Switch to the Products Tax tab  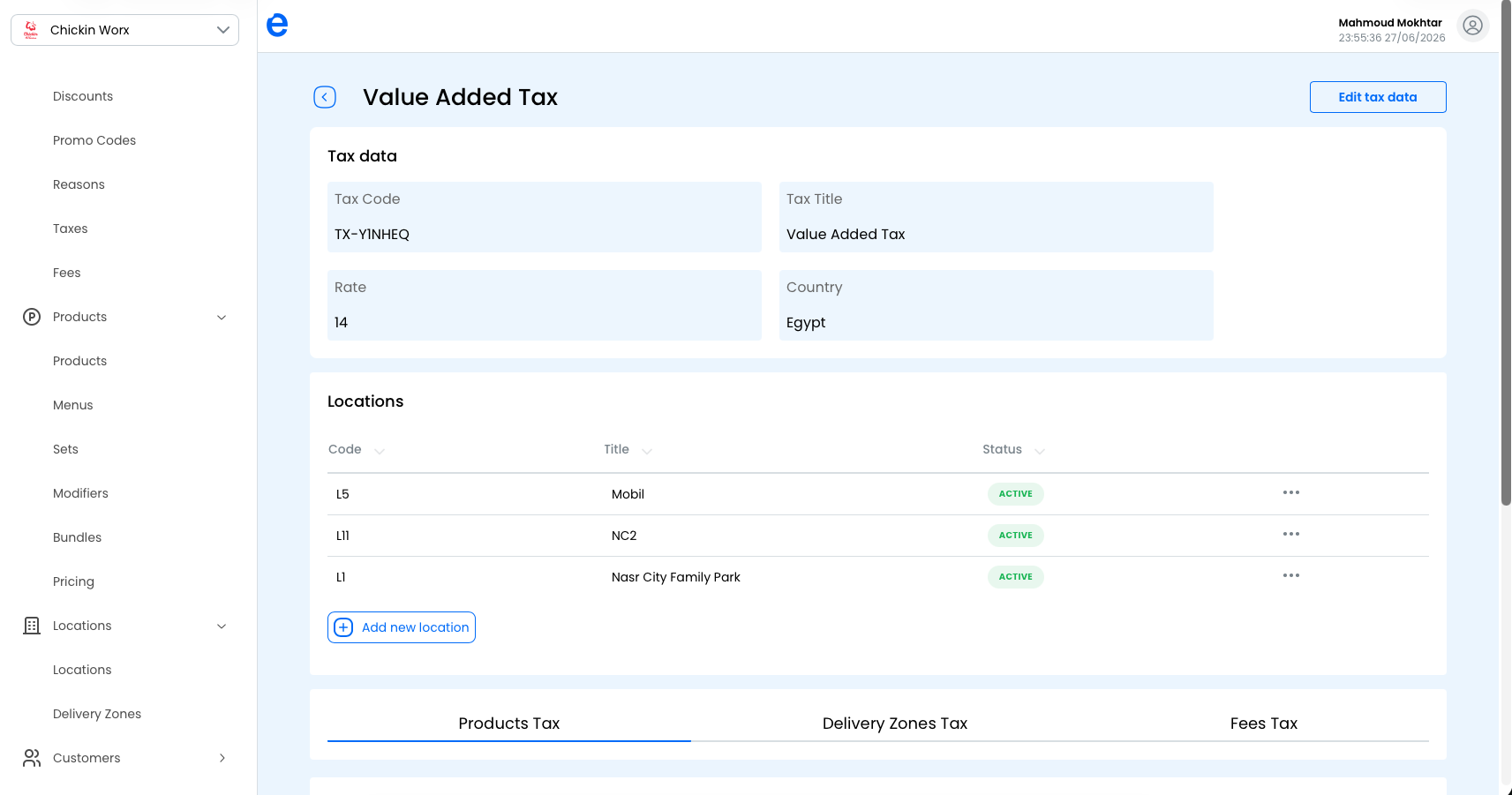[x=509, y=724]
